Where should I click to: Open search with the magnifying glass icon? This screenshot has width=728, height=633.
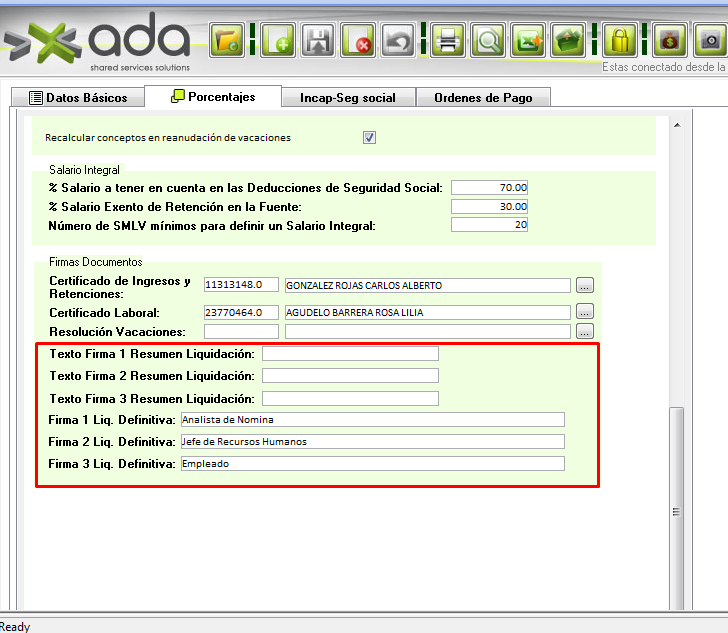[489, 41]
